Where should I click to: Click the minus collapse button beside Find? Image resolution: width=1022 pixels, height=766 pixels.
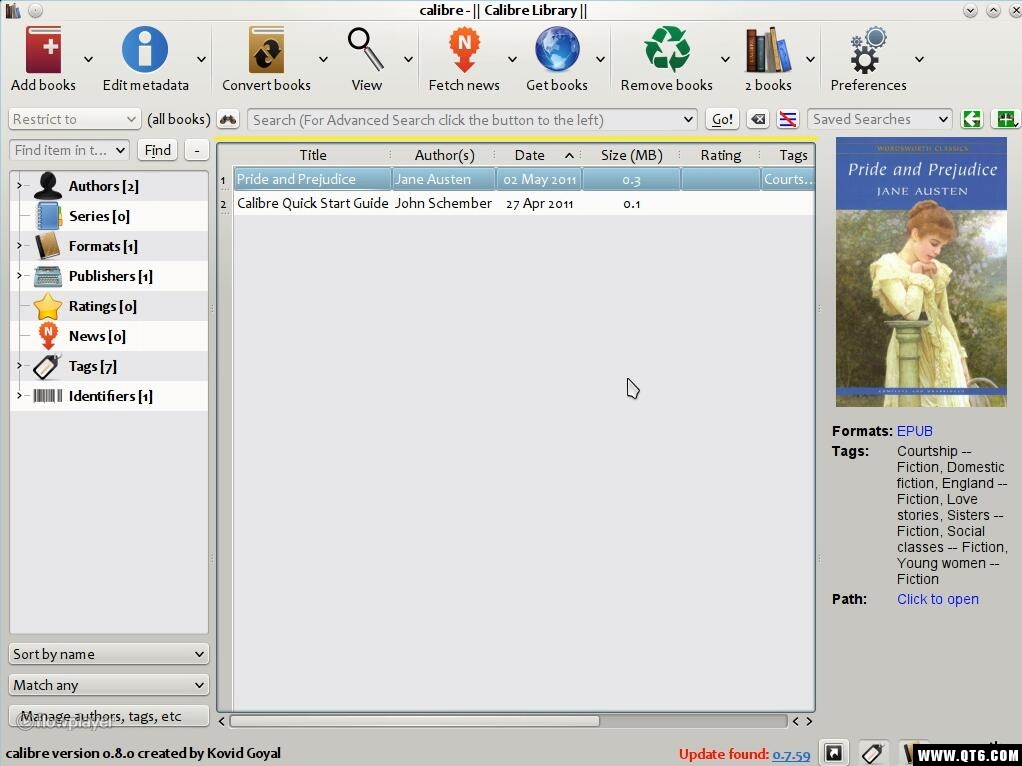point(197,151)
